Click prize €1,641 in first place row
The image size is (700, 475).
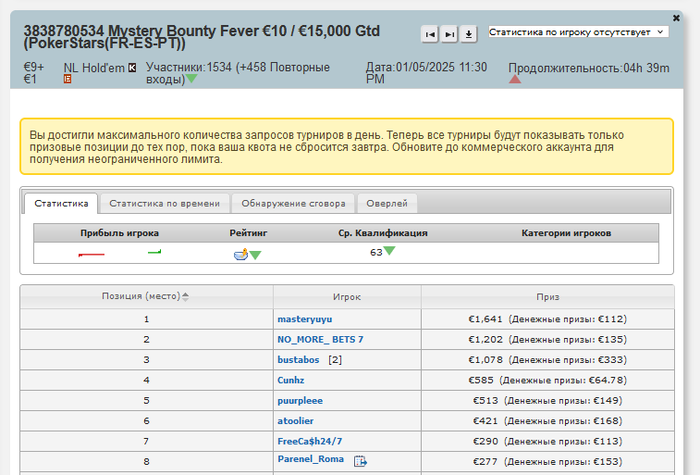[485, 319]
